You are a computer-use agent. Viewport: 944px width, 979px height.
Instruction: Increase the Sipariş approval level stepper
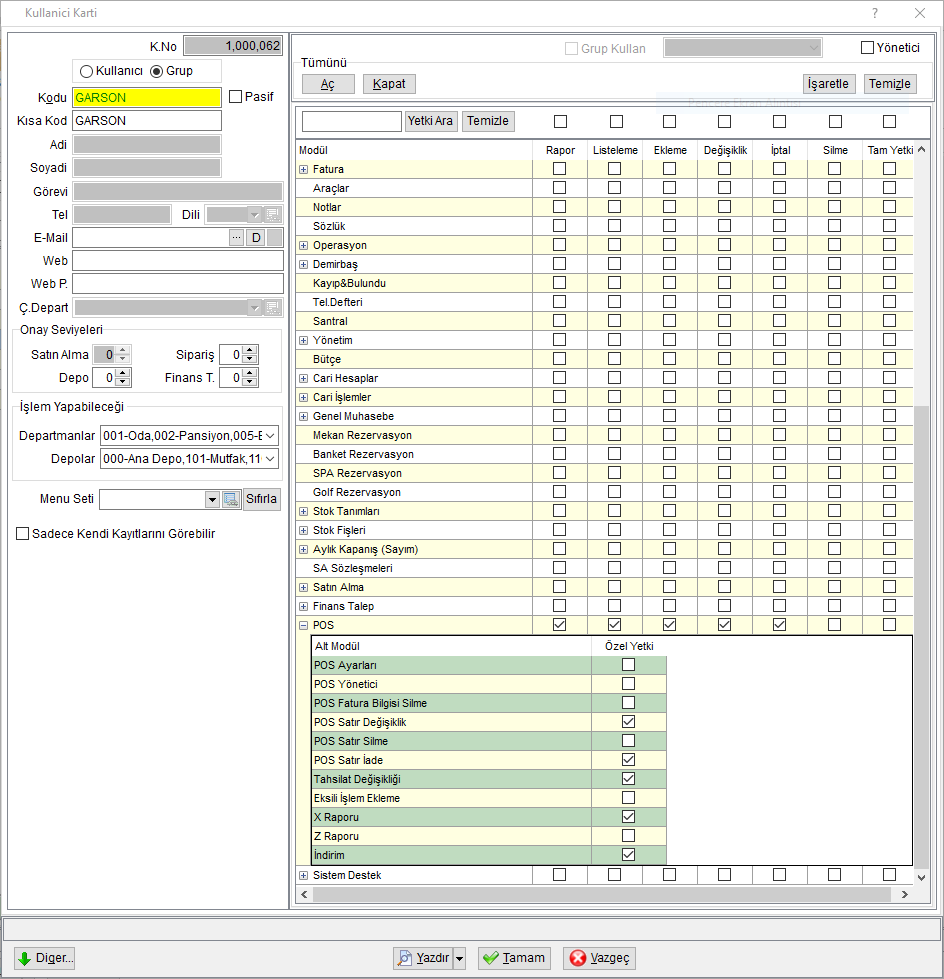250,350
